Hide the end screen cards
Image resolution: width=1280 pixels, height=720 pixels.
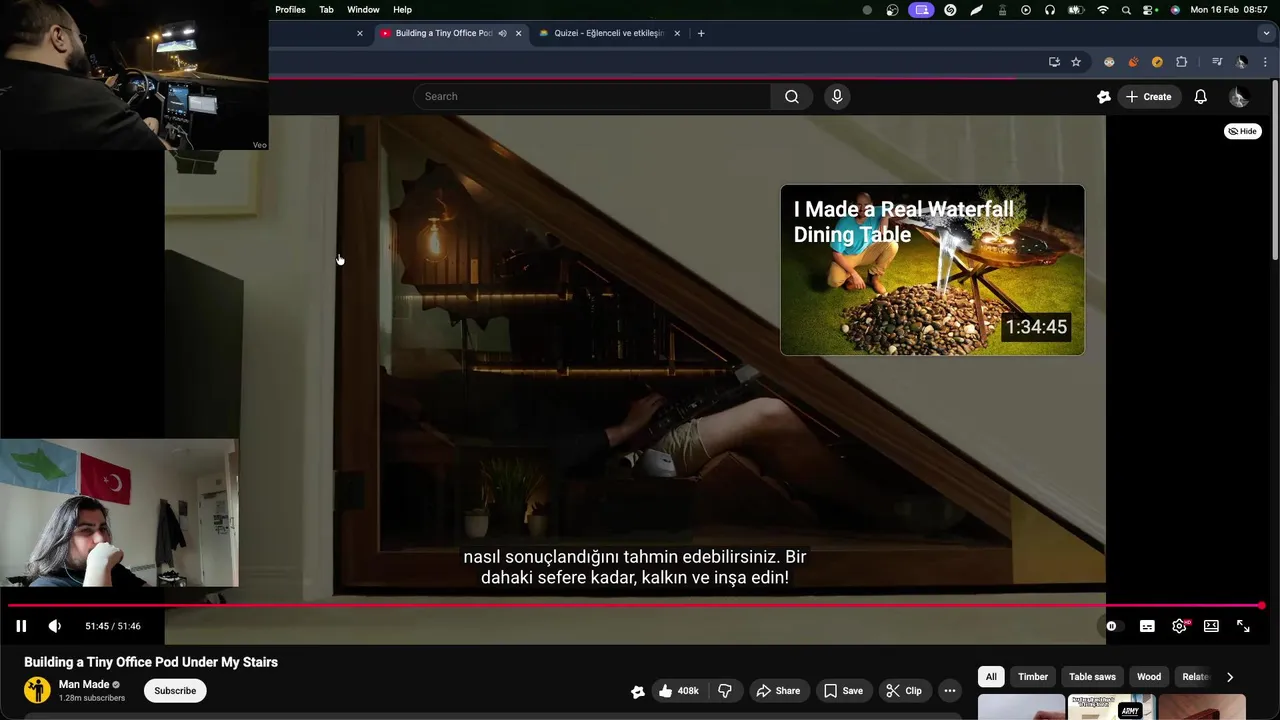click(x=1243, y=131)
